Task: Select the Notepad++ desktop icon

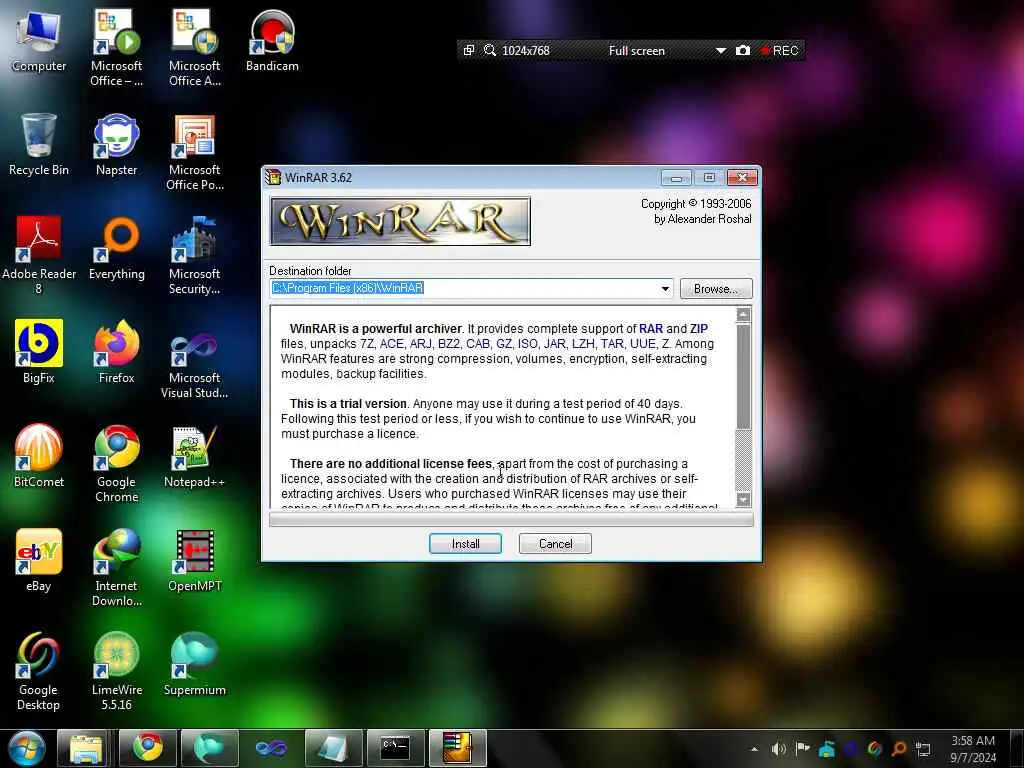Action: 194,456
